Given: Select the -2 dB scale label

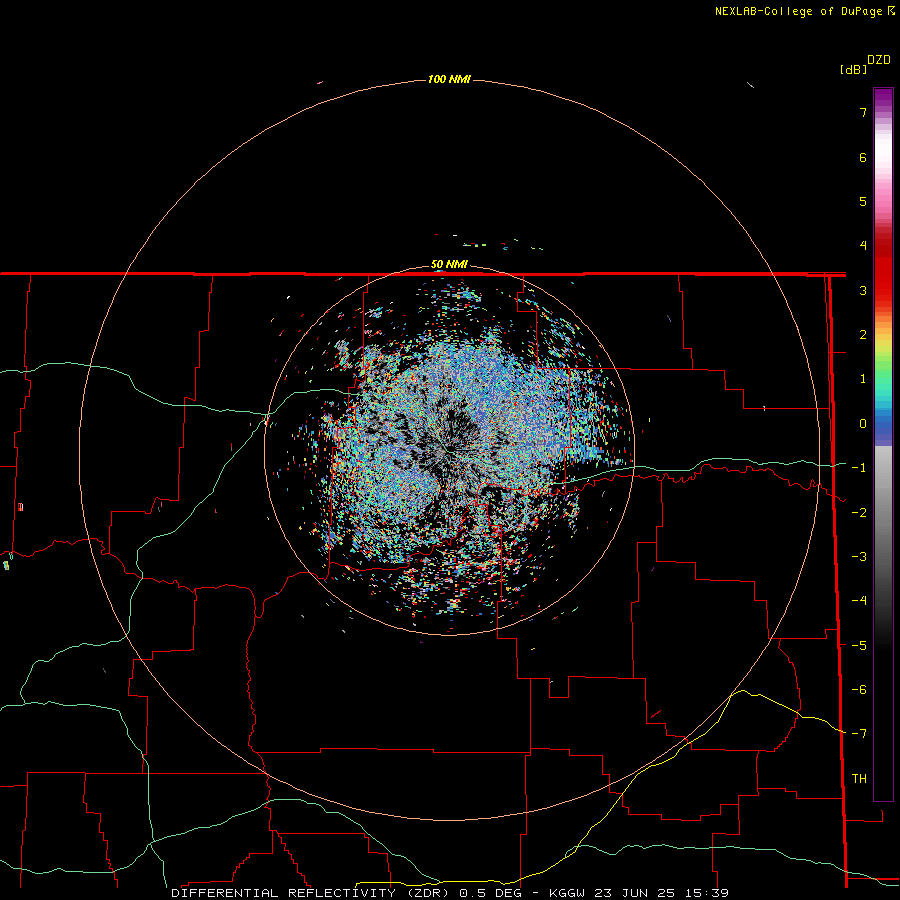Looking at the screenshot, I should click(x=859, y=513).
